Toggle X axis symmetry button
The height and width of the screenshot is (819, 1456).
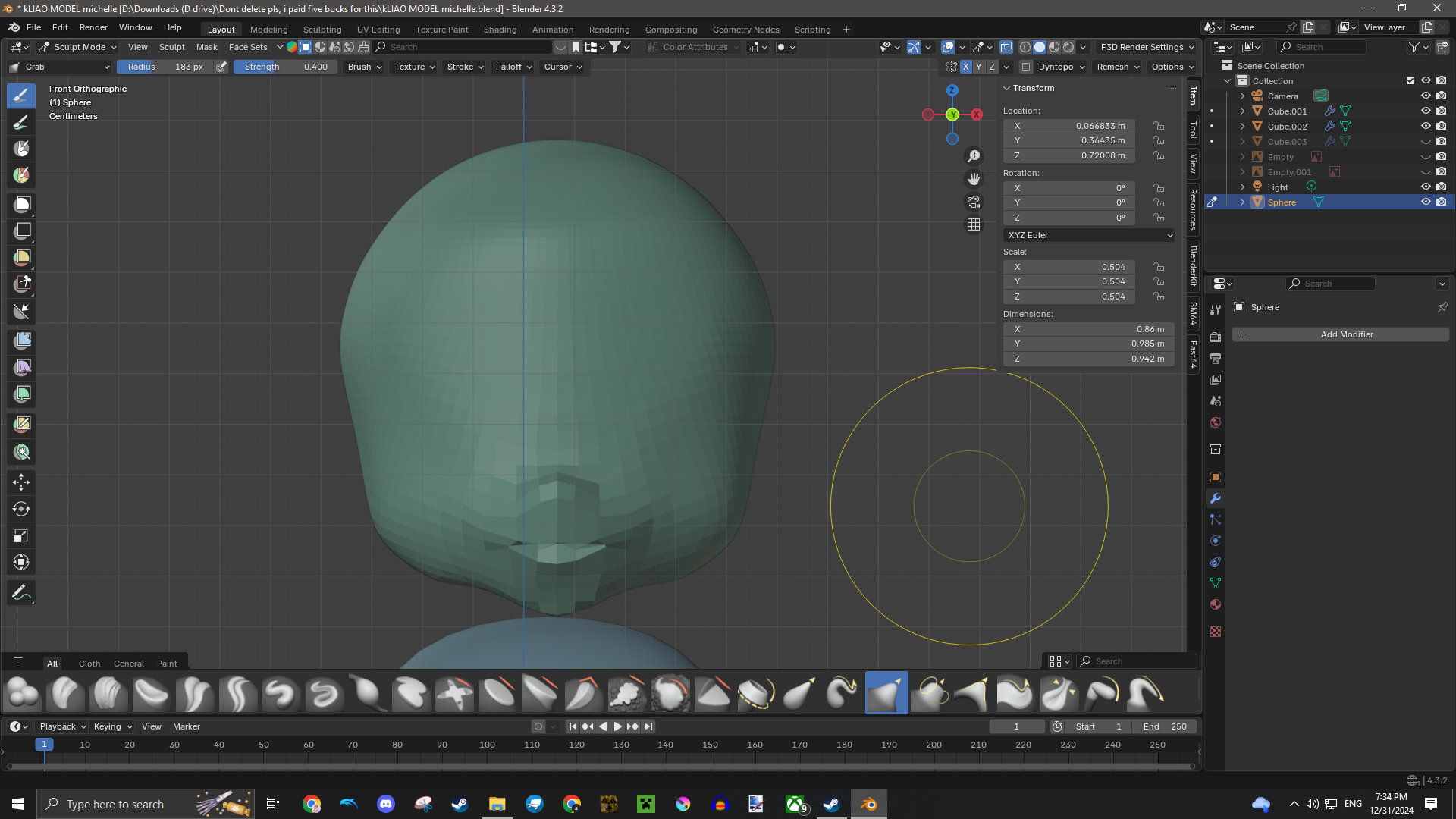pos(965,67)
